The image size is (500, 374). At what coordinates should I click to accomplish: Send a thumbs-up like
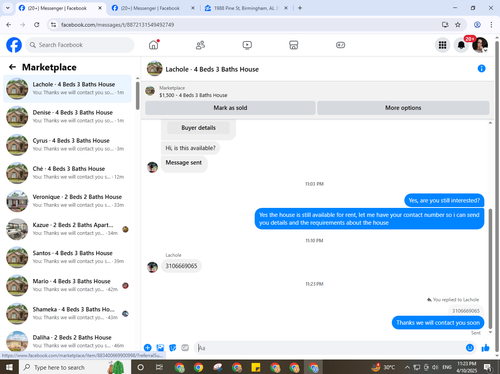485,348
